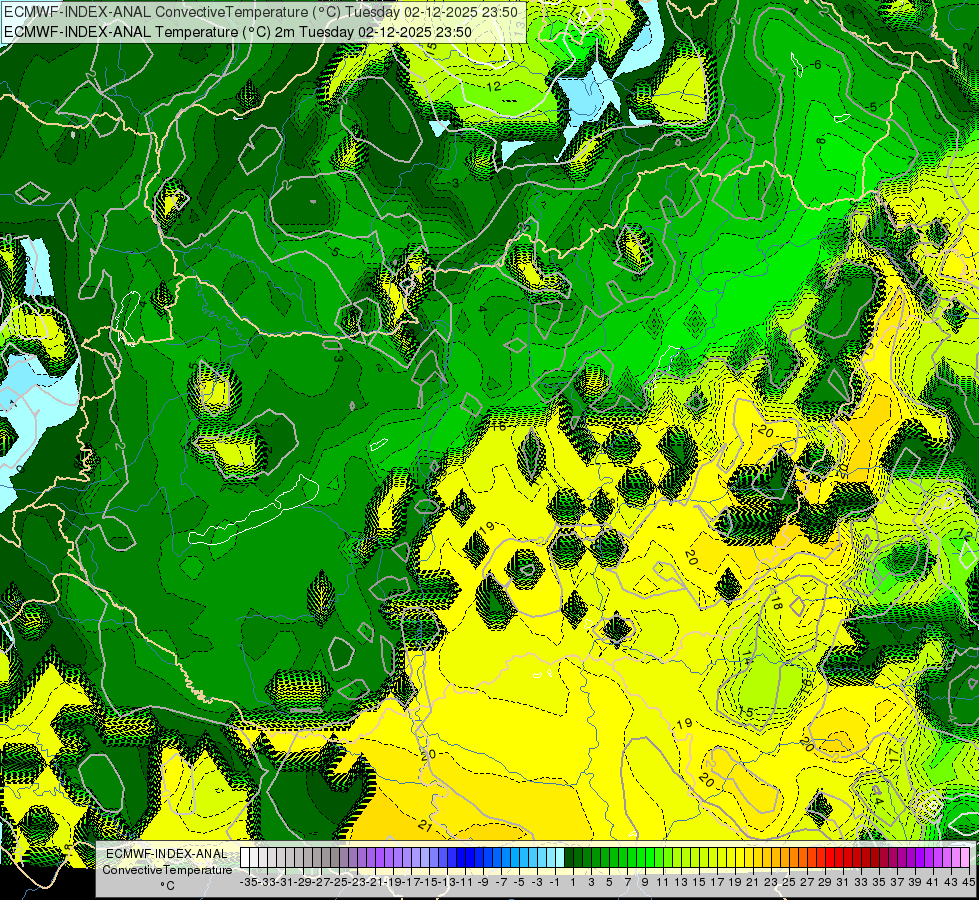Viewport: 979px width, 900px height.
Task: Click the -25 value on the legend scale
Action: pyautogui.click(x=338, y=882)
